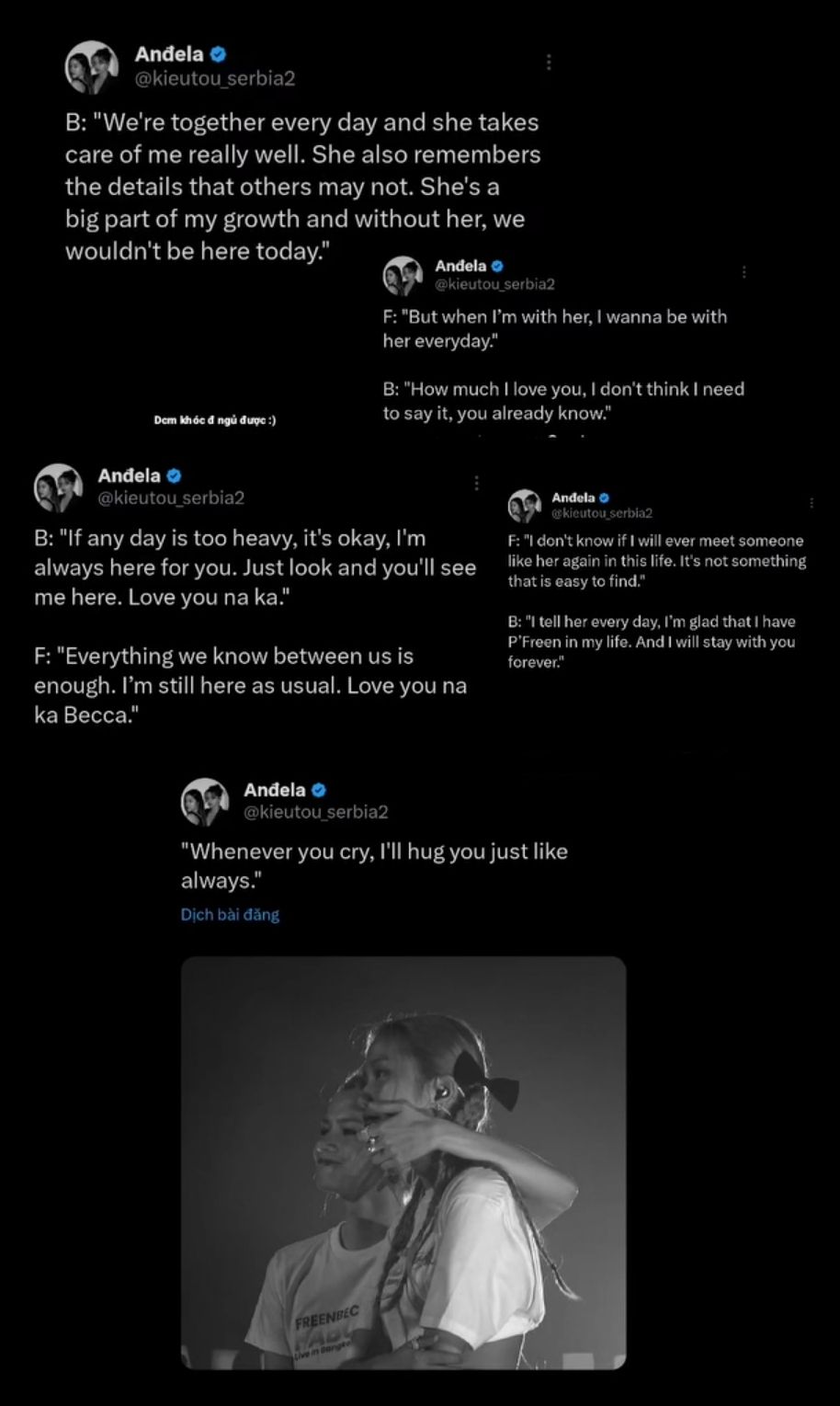Click Anđela display name on the 'Whenever you cry' tweet
This screenshot has width=840, height=1406.
[275, 790]
